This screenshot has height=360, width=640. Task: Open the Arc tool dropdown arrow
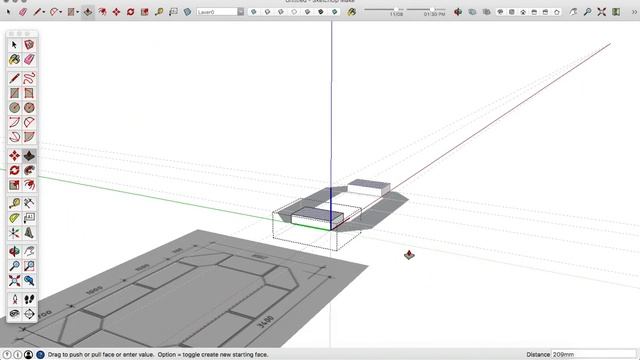[x=60, y=12]
